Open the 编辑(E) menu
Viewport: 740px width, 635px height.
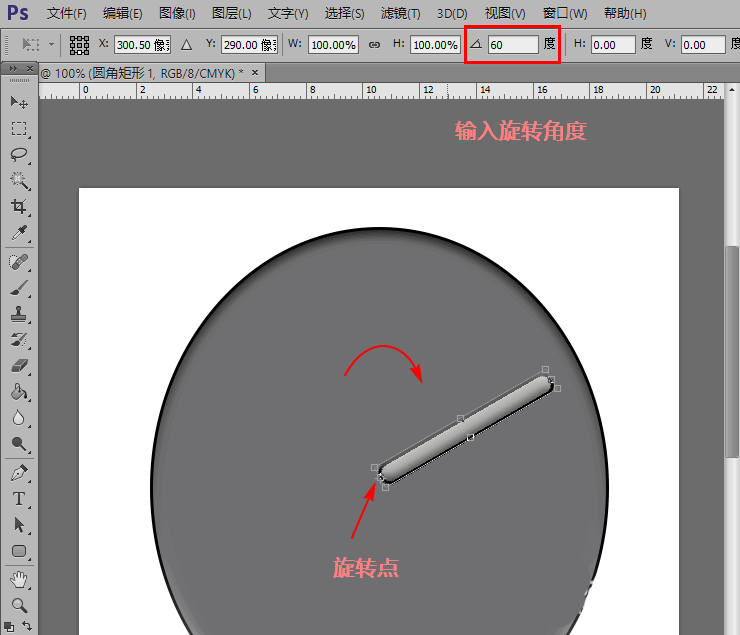tap(123, 13)
